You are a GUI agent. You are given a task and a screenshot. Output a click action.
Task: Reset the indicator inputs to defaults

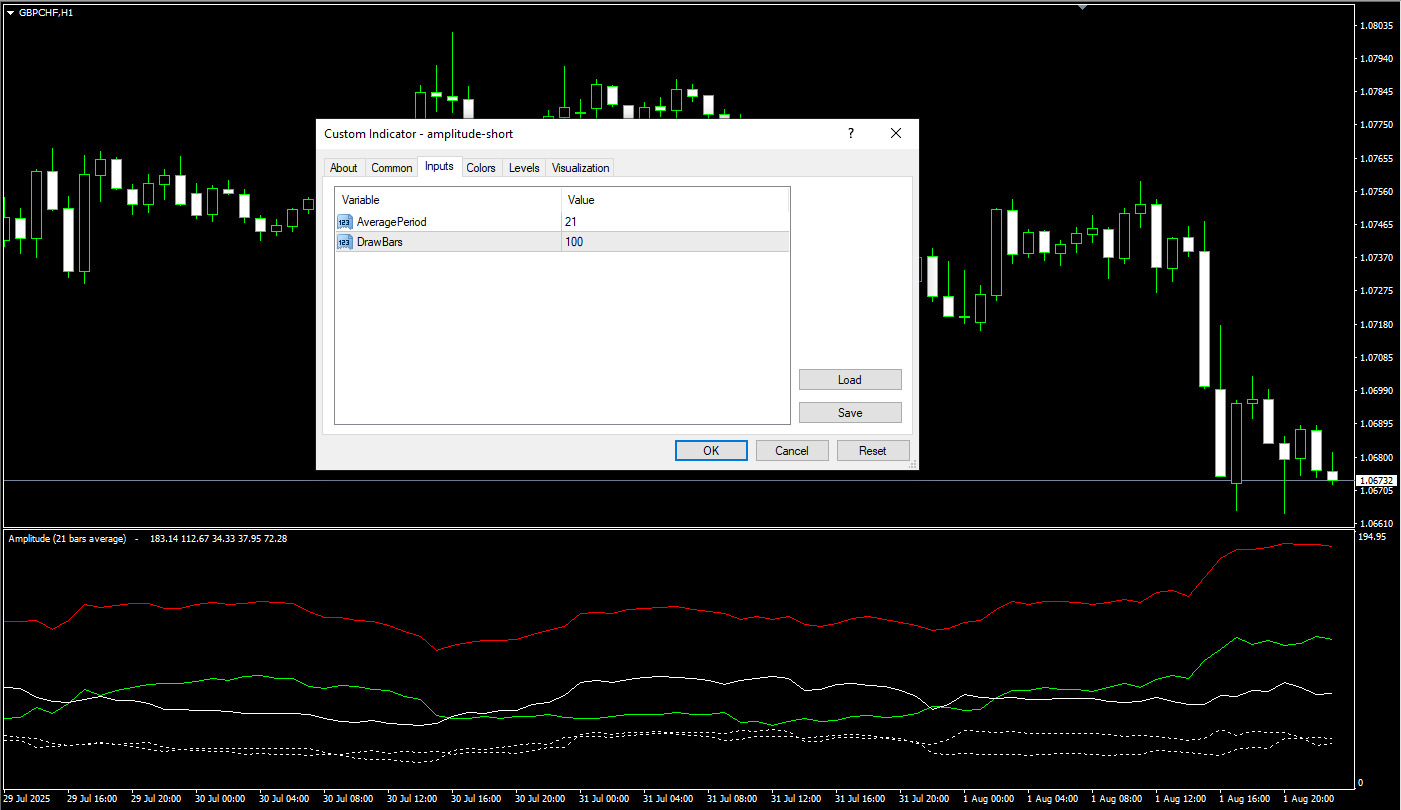(x=873, y=451)
